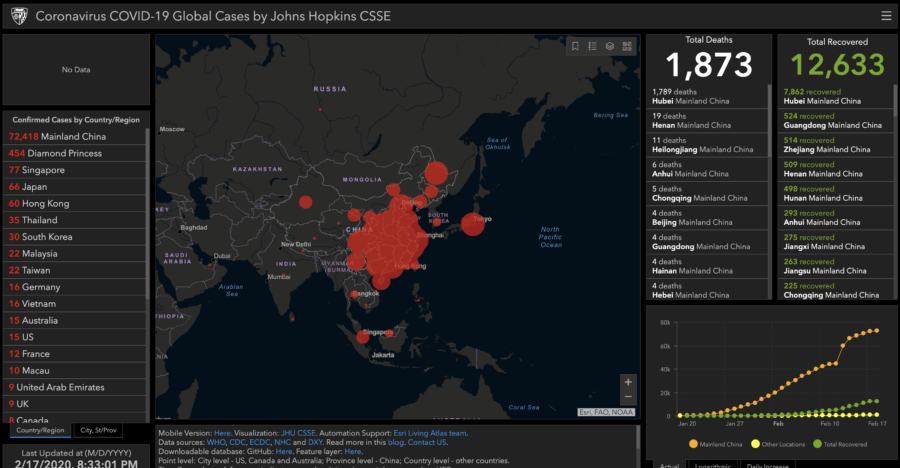The height and width of the screenshot is (468, 900).
Task: Click the 7,862 recovered Hubei entry
Action: tap(836, 96)
